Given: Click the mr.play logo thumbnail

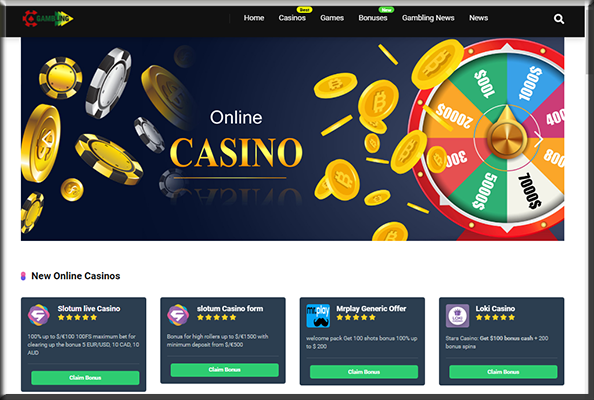Looking at the screenshot, I should (x=318, y=316).
